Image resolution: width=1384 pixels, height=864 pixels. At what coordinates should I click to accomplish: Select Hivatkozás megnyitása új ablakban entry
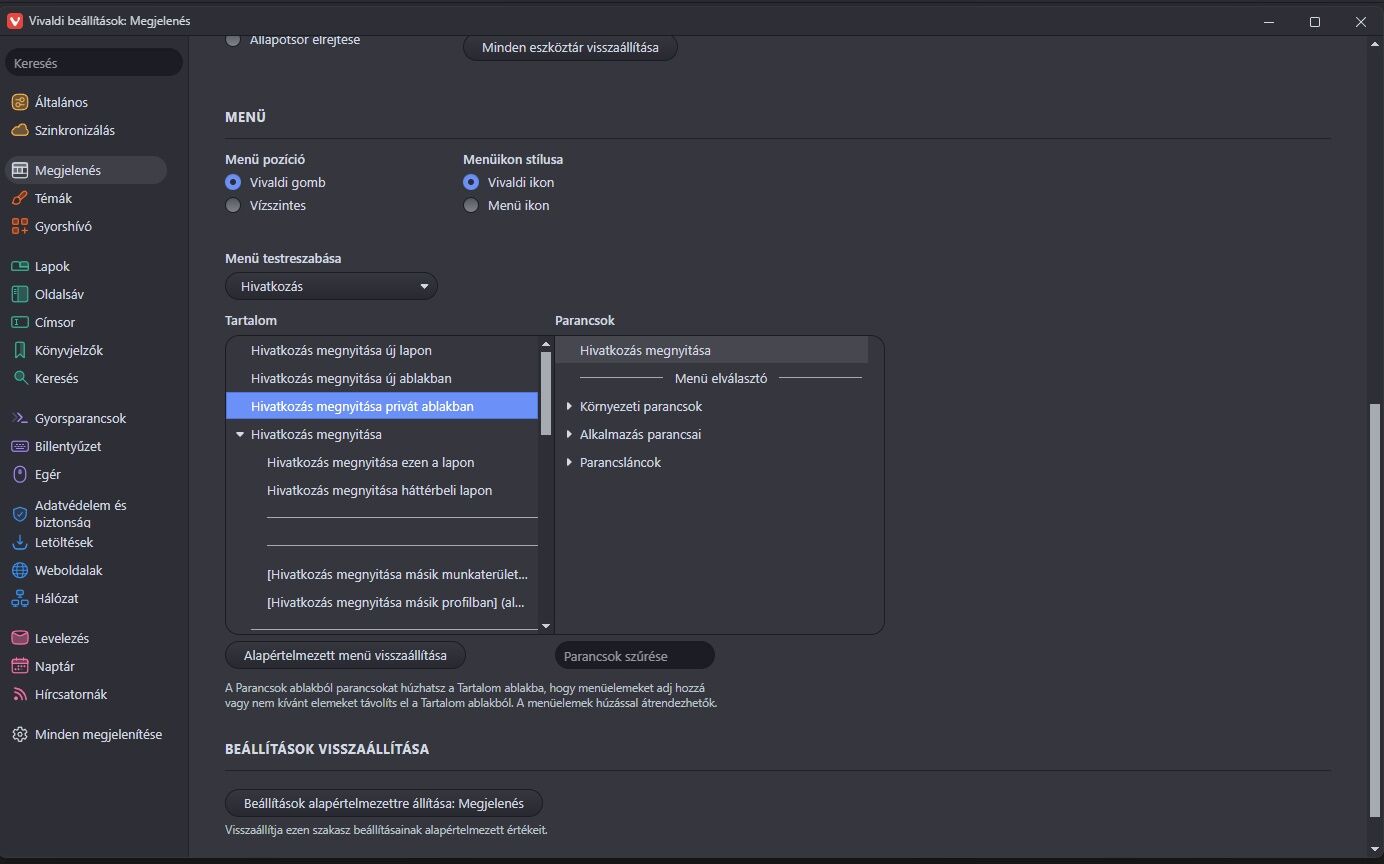click(382, 378)
